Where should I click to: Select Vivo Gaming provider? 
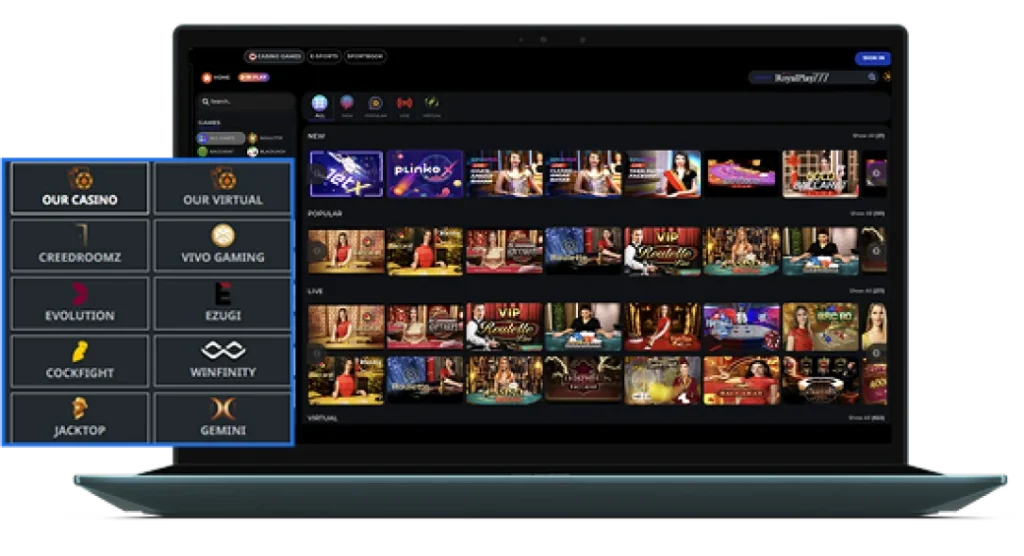tap(223, 246)
